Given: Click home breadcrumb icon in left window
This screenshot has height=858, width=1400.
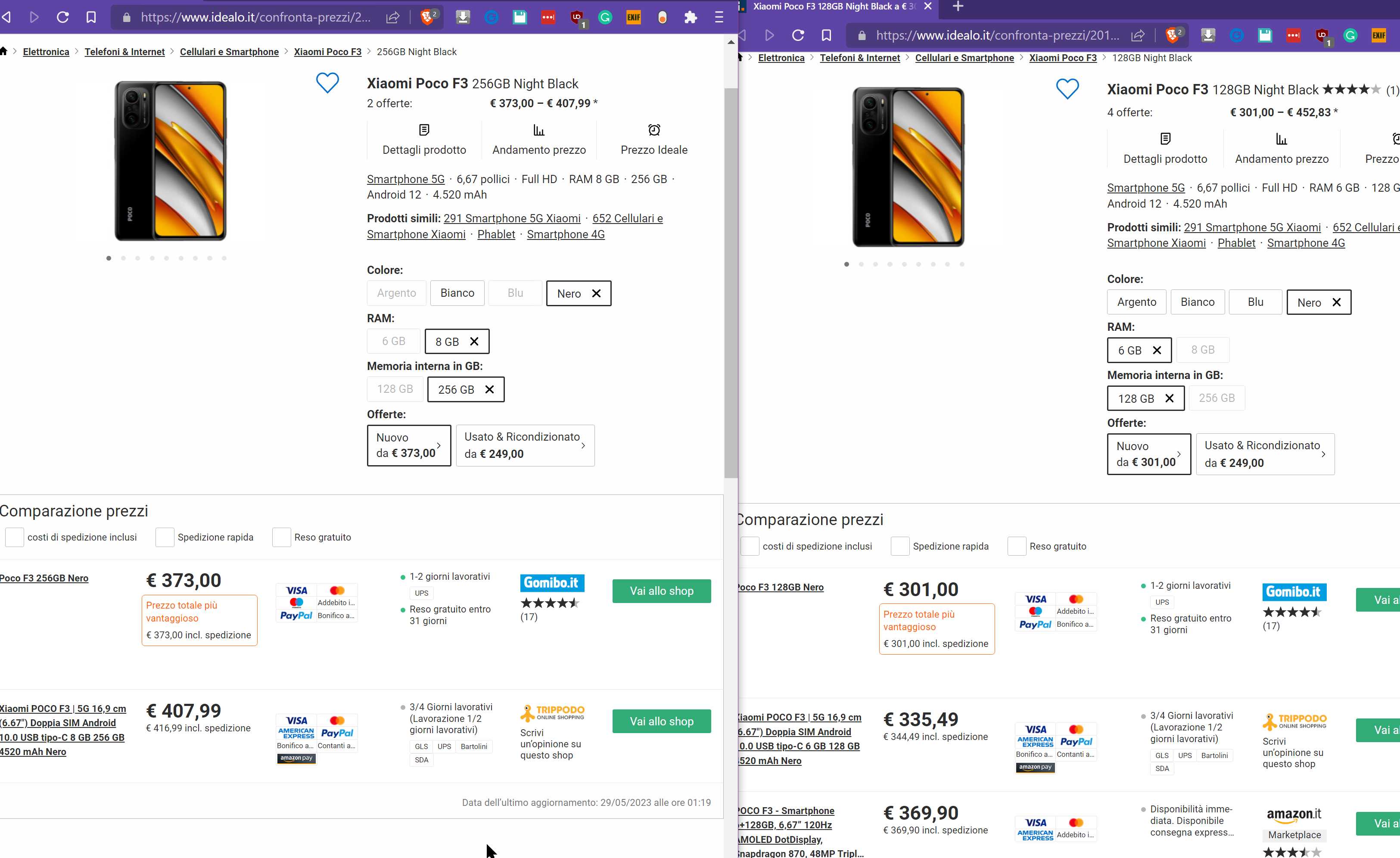Looking at the screenshot, I should point(3,51).
